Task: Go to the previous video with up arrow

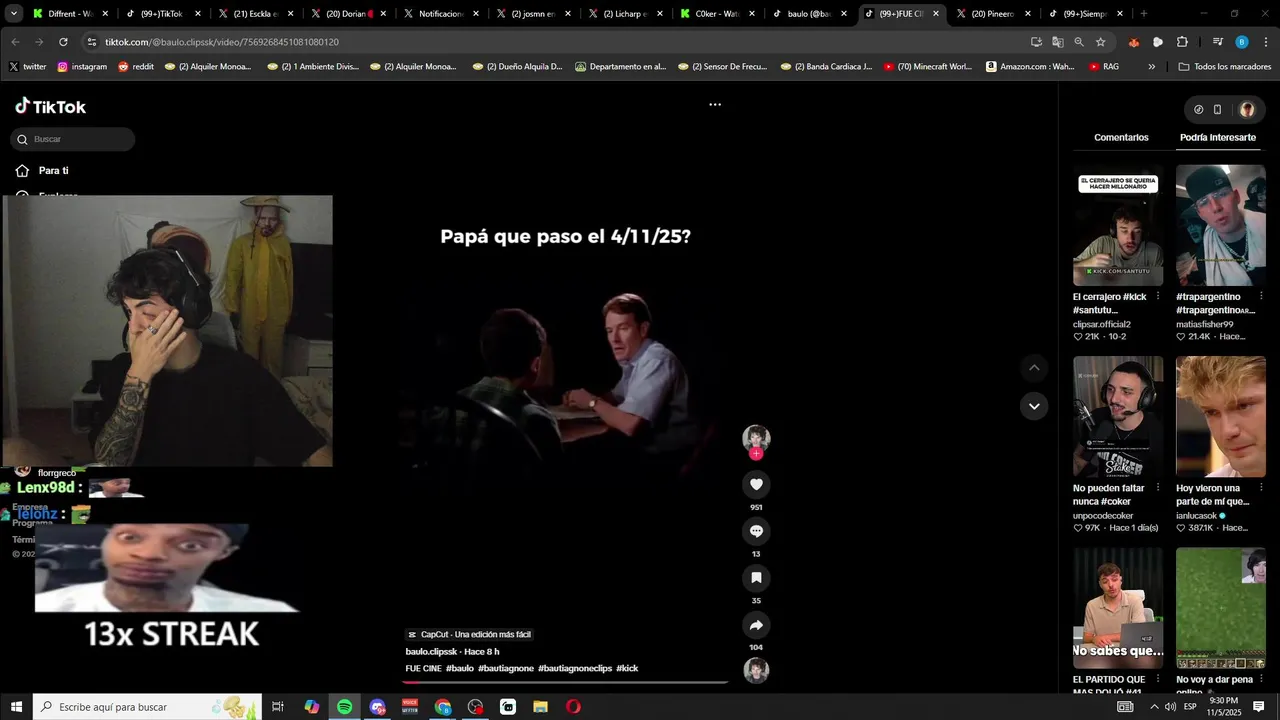Action: pyautogui.click(x=1034, y=368)
